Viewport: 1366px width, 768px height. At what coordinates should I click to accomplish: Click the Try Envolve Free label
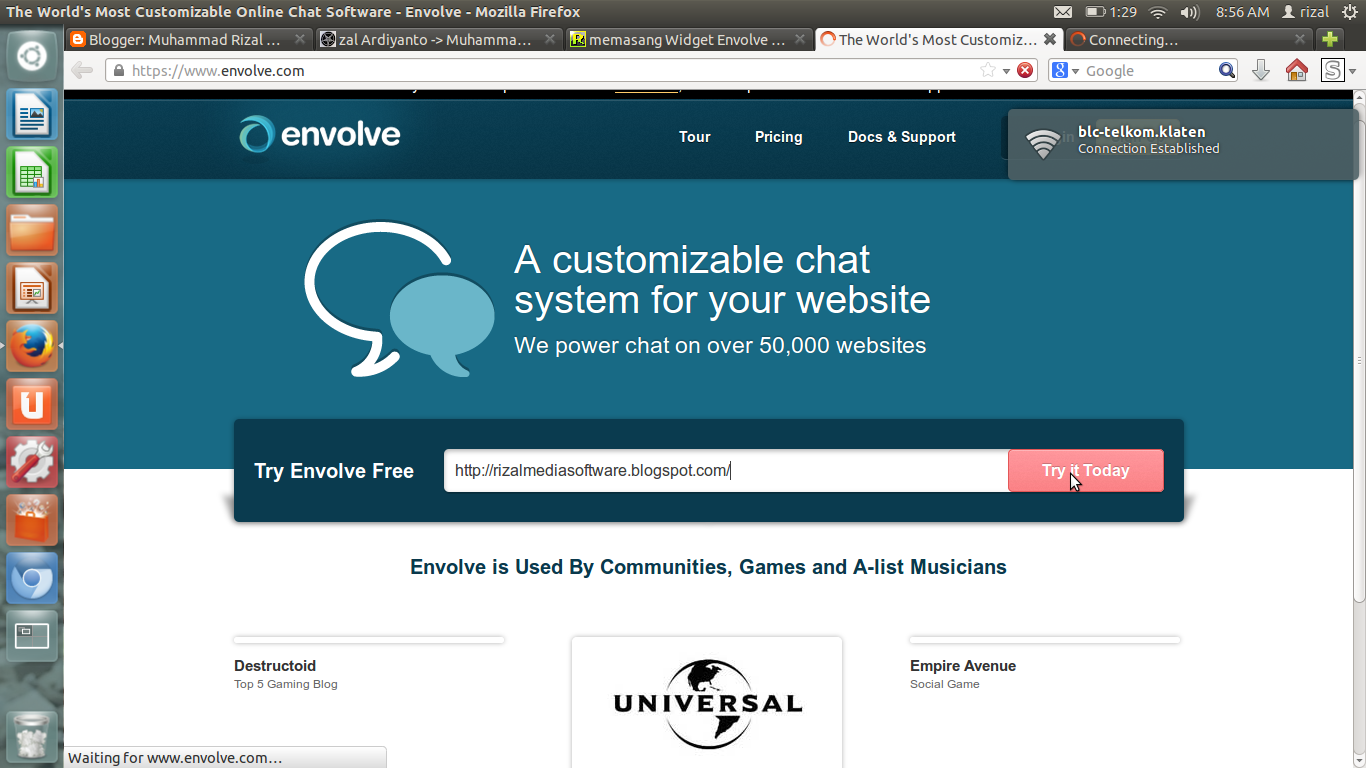pyautogui.click(x=334, y=471)
